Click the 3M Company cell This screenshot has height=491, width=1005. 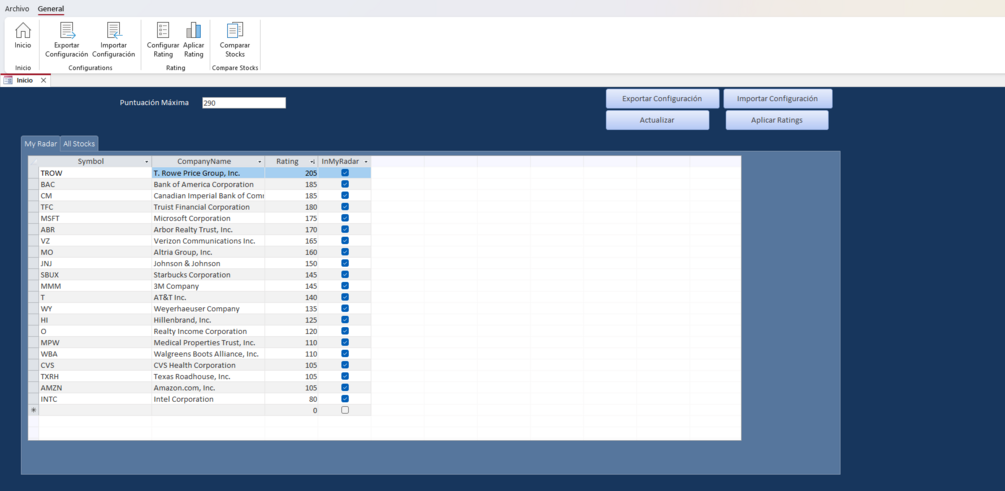208,286
